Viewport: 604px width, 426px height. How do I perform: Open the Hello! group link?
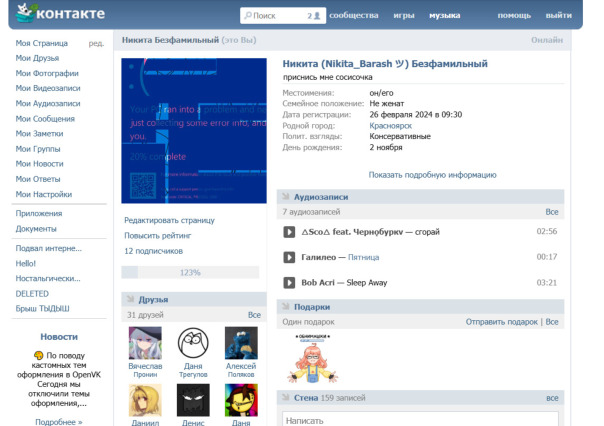click(x=25, y=263)
